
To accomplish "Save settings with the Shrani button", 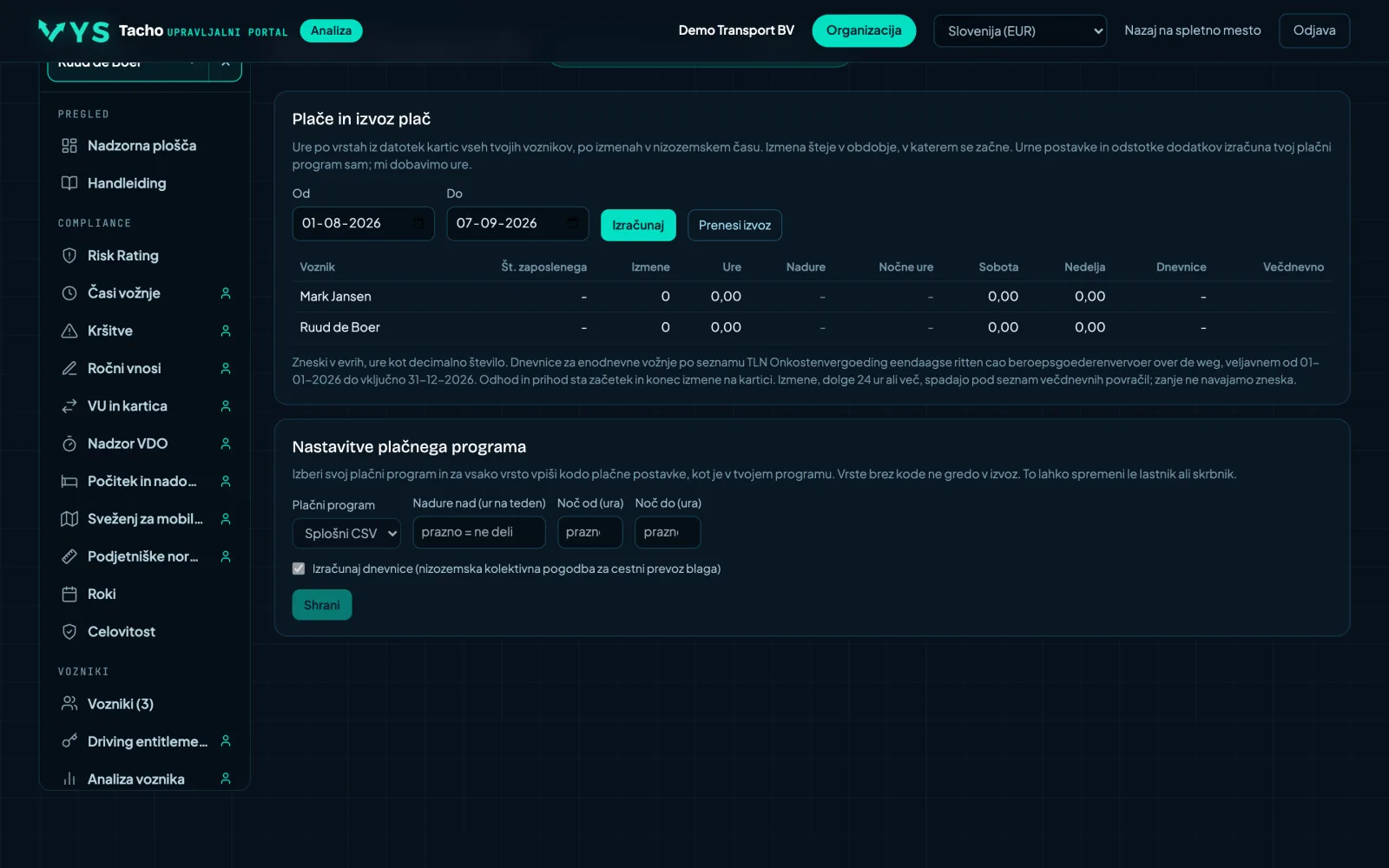I will (x=322, y=605).
